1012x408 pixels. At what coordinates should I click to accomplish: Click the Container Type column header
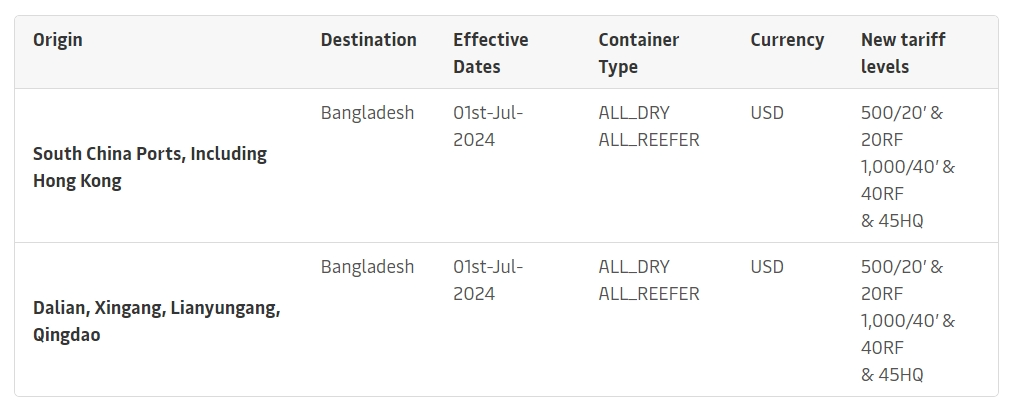638,53
